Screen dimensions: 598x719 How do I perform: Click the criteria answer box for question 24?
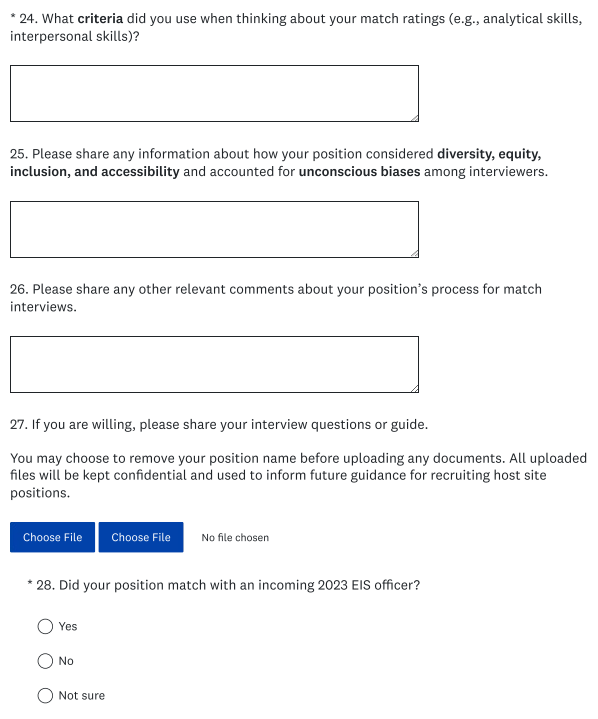[x=214, y=94]
